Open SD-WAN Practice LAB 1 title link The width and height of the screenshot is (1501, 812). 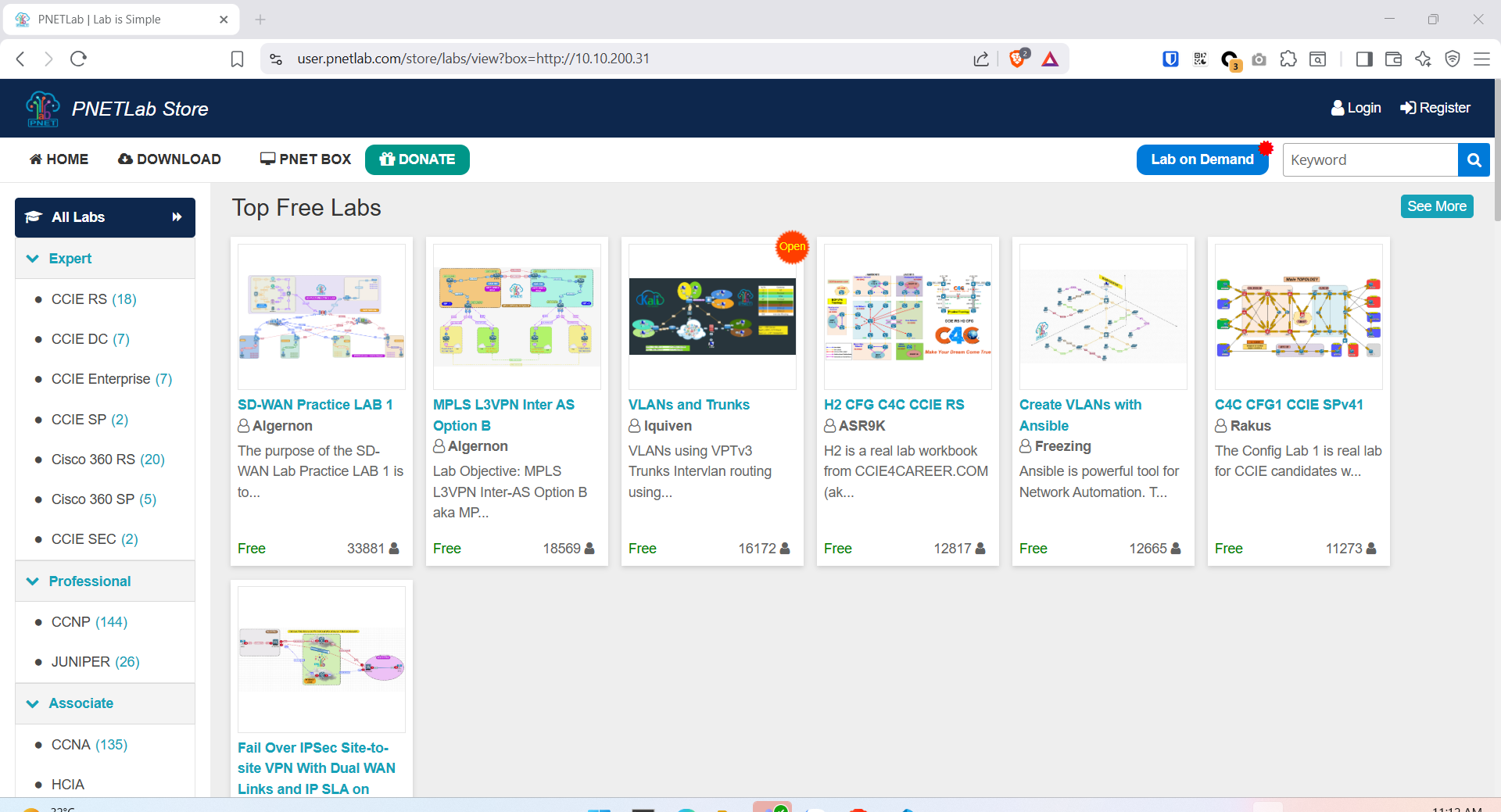(315, 405)
